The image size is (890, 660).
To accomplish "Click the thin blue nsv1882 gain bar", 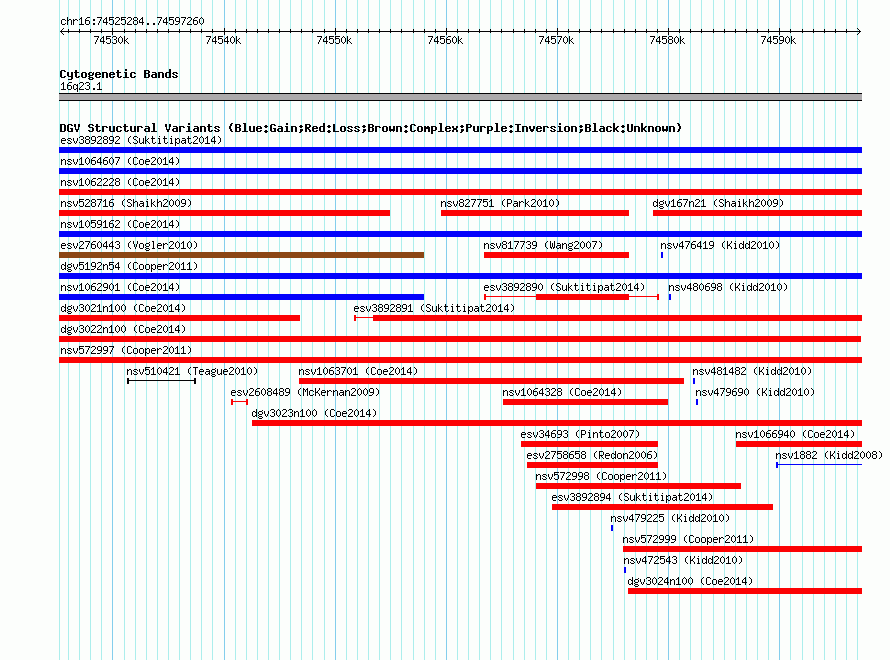I will (x=819, y=465).
